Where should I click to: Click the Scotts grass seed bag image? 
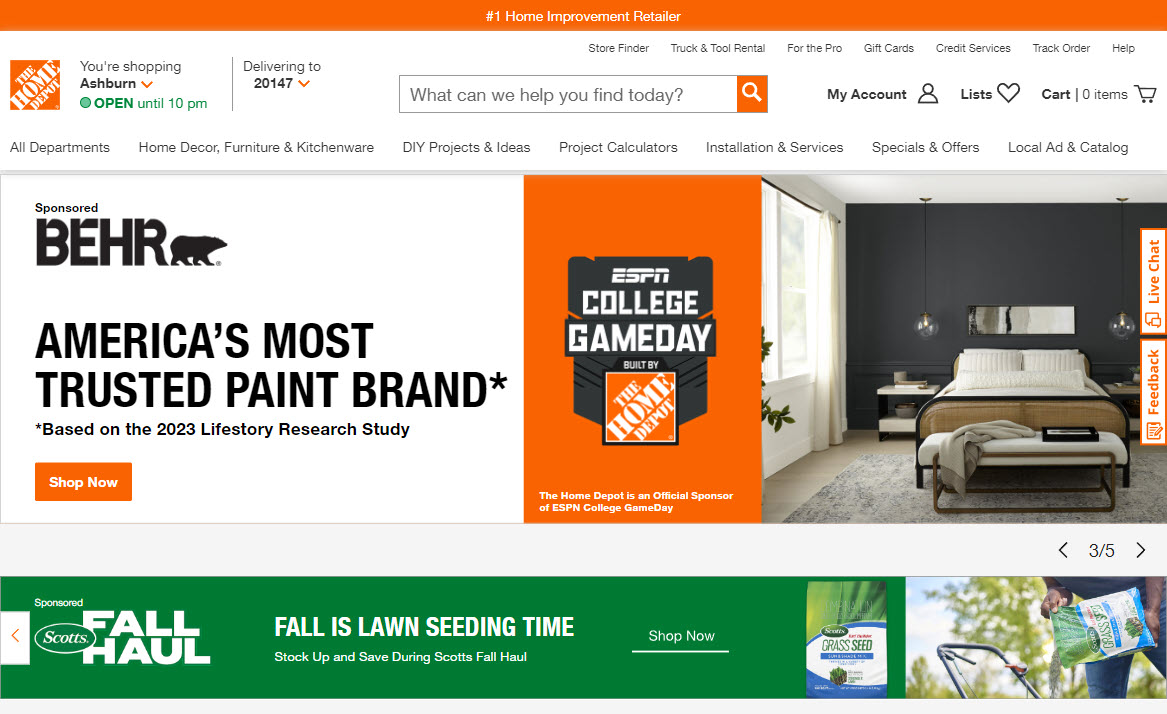coord(847,639)
